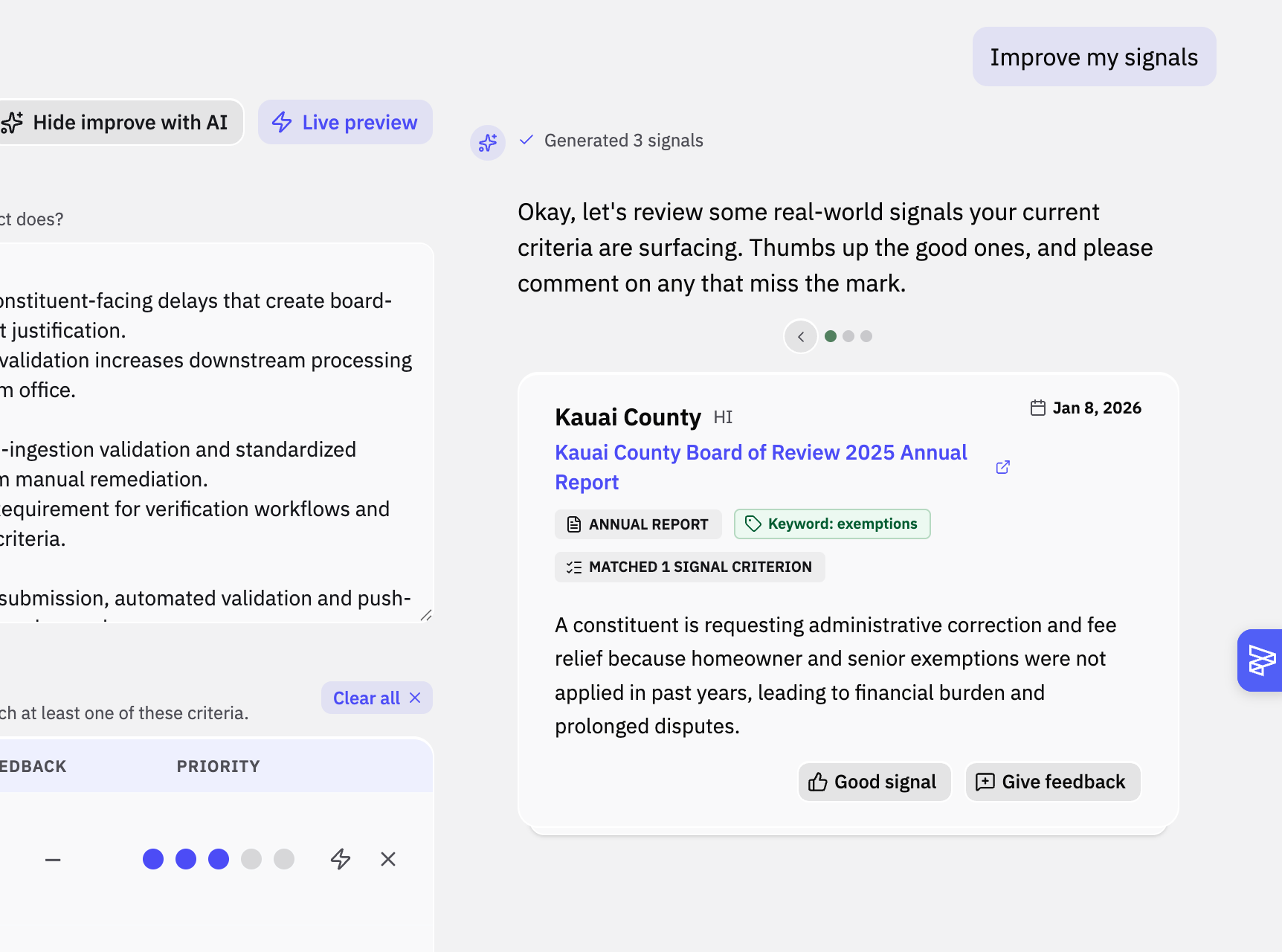Mark as Good signal
The image size is (1282, 952).
874,782
